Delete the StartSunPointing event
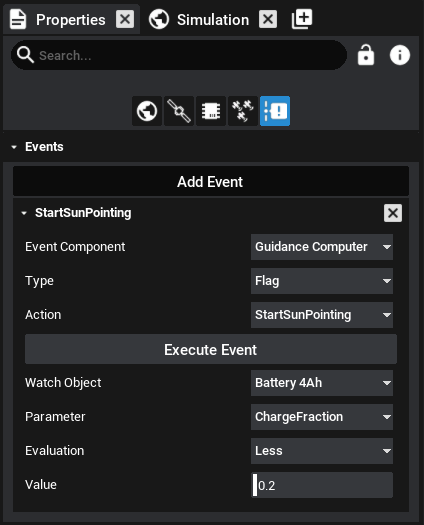Viewport: 424px width, 525px height. (x=393, y=213)
